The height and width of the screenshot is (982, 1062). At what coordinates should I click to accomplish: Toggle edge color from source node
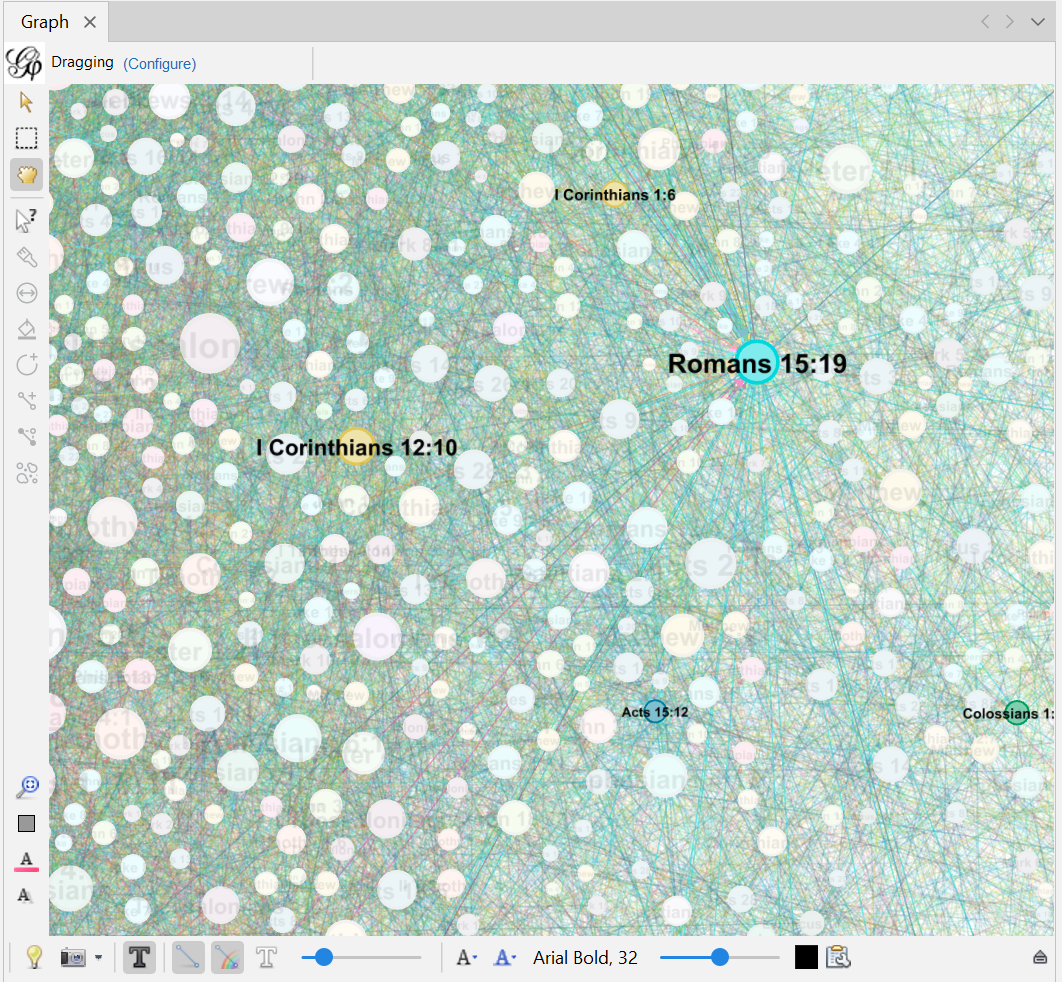pos(228,958)
